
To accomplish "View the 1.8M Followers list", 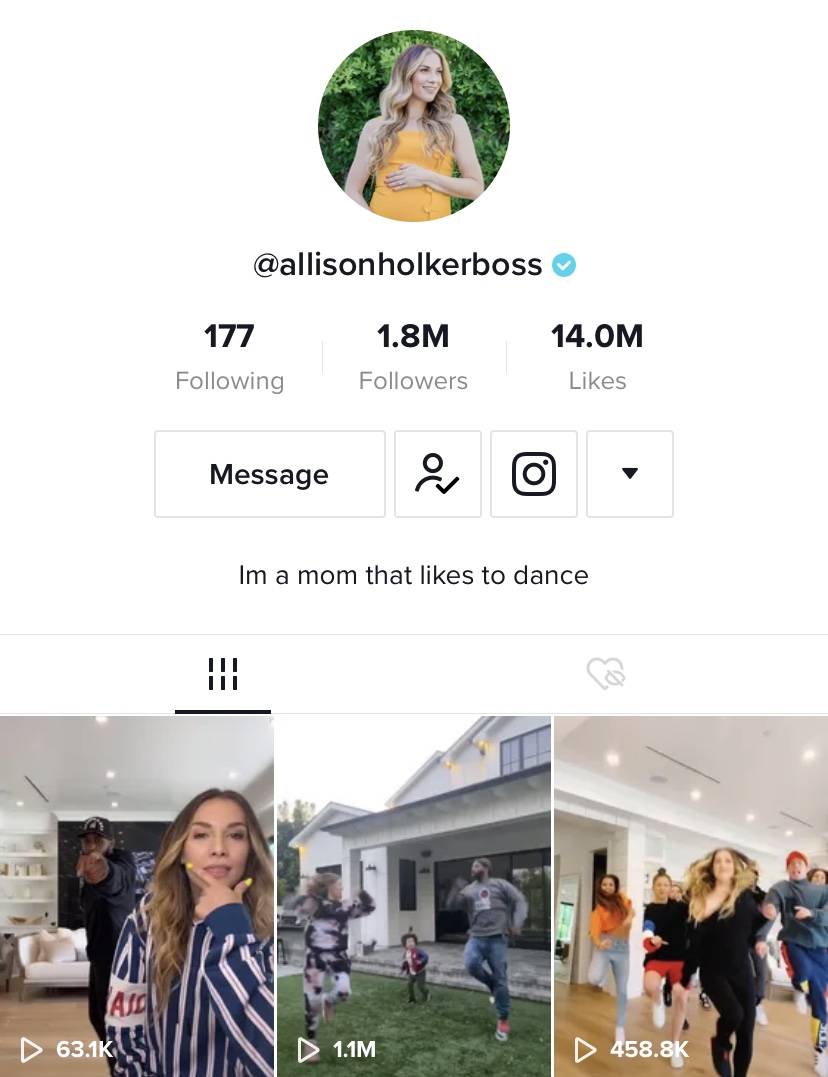I will (x=413, y=356).
